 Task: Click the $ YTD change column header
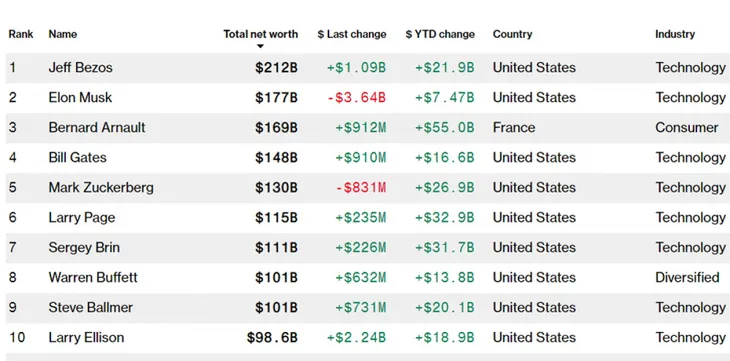pos(440,34)
